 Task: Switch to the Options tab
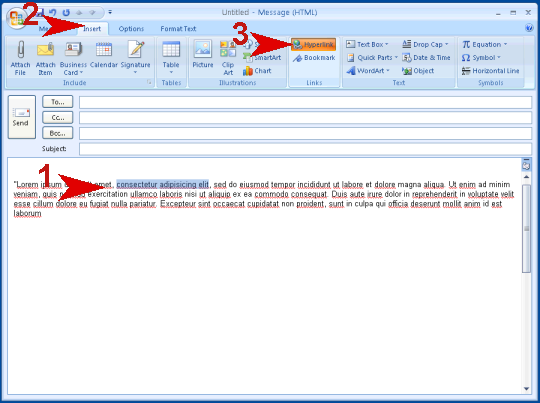(x=131, y=29)
